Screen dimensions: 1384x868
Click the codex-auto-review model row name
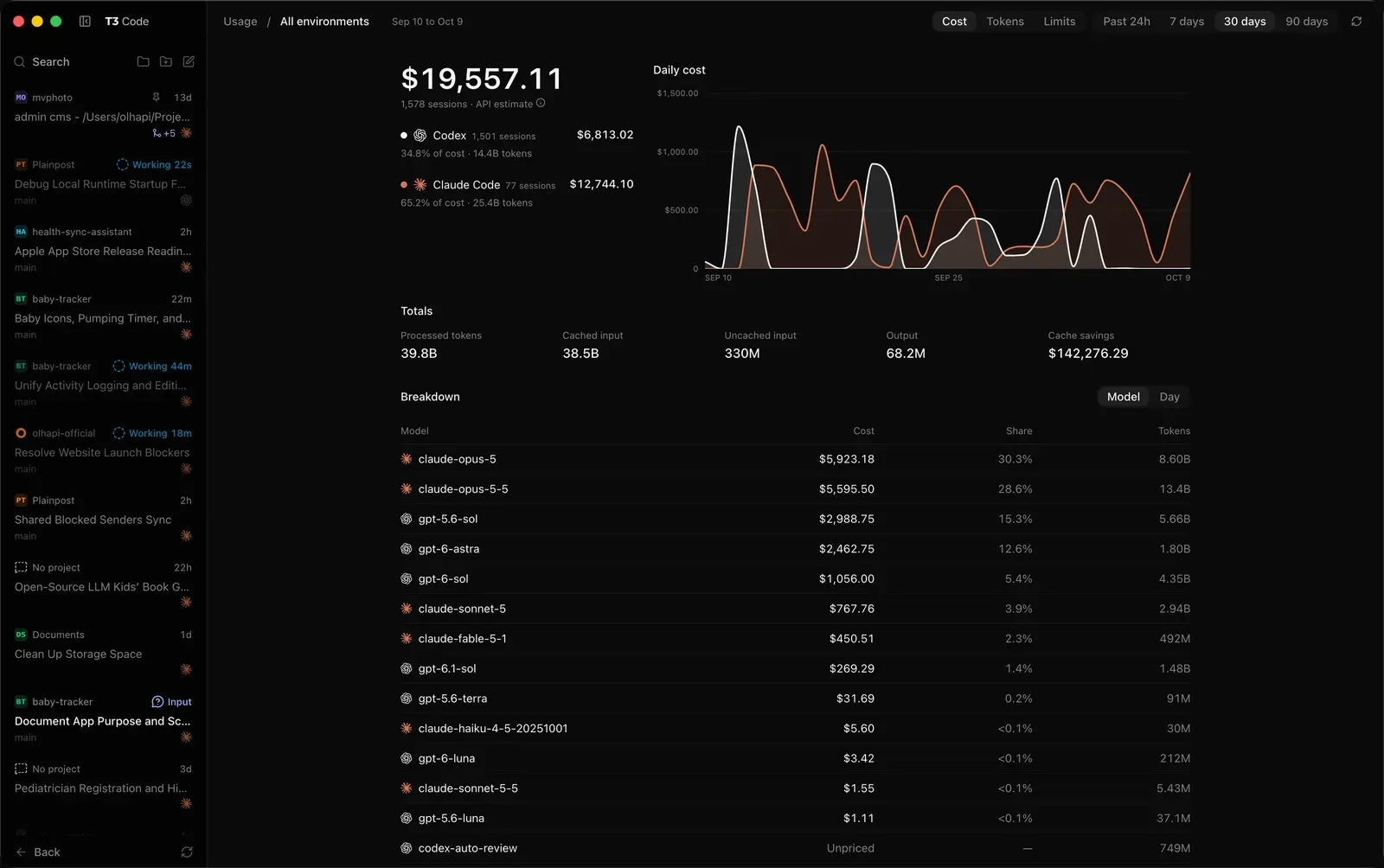coord(468,848)
